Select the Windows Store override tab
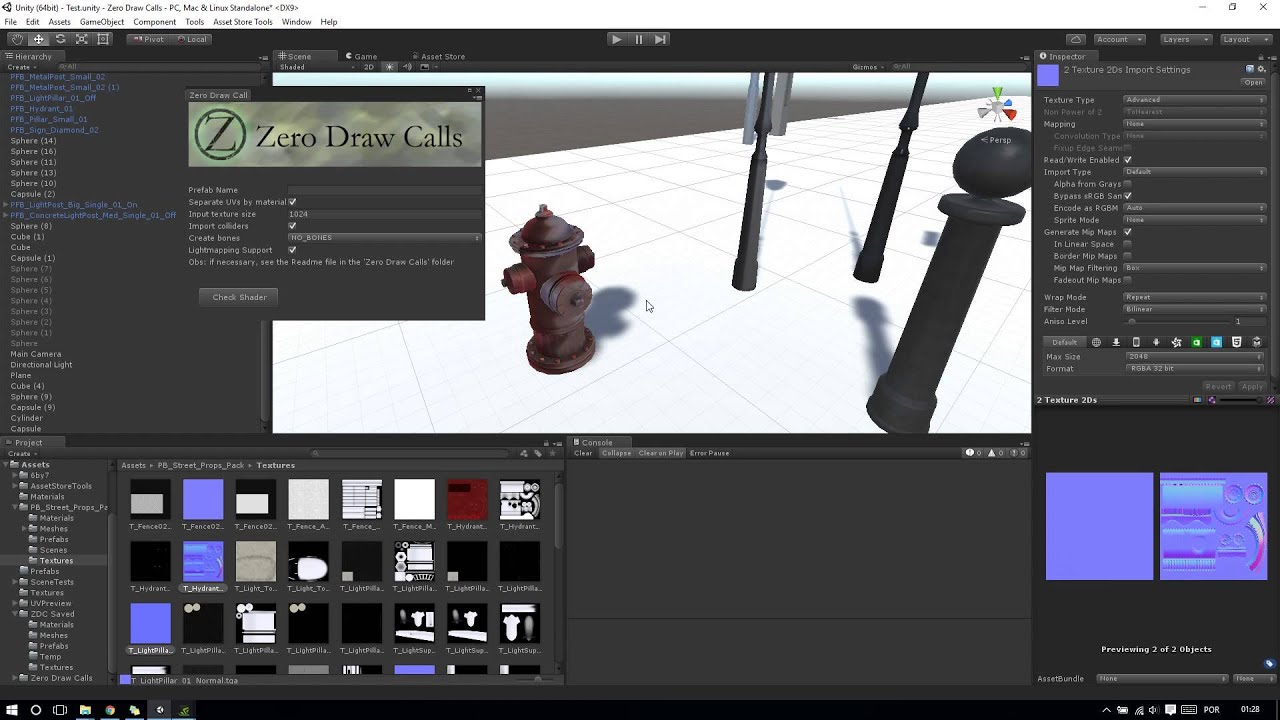The image size is (1280, 720). pos(1216,342)
